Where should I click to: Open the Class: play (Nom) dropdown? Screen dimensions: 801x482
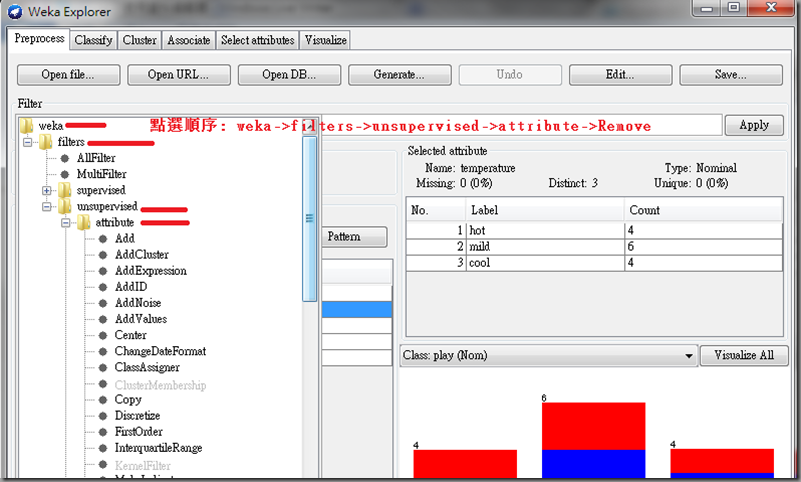[x=549, y=355]
